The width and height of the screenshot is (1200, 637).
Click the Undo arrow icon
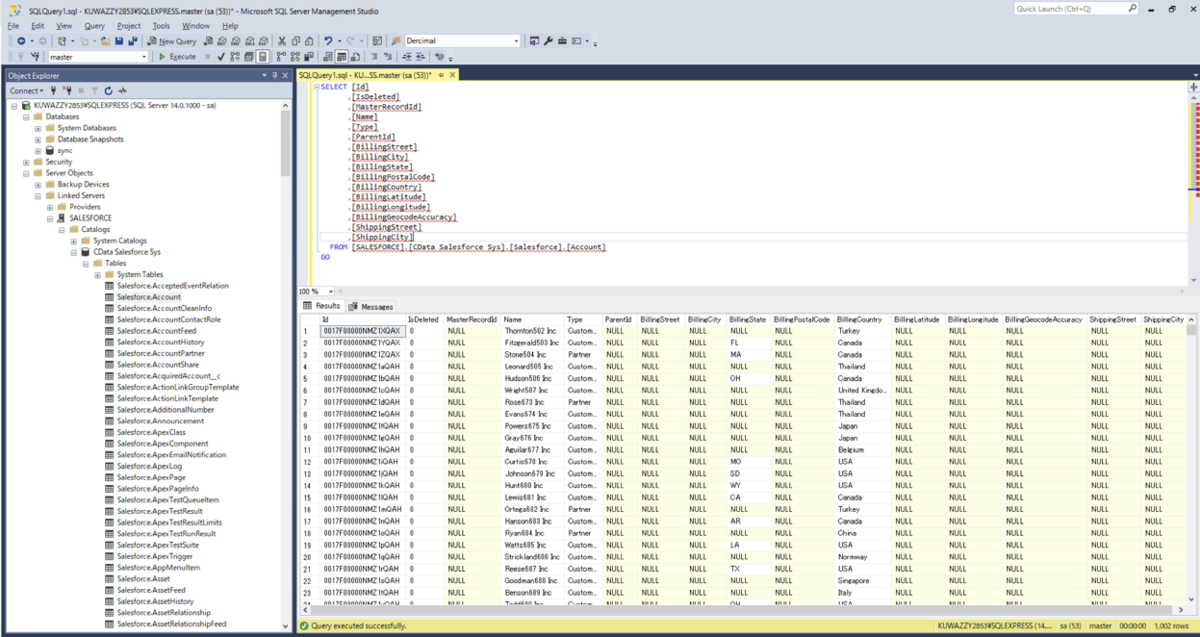point(327,41)
